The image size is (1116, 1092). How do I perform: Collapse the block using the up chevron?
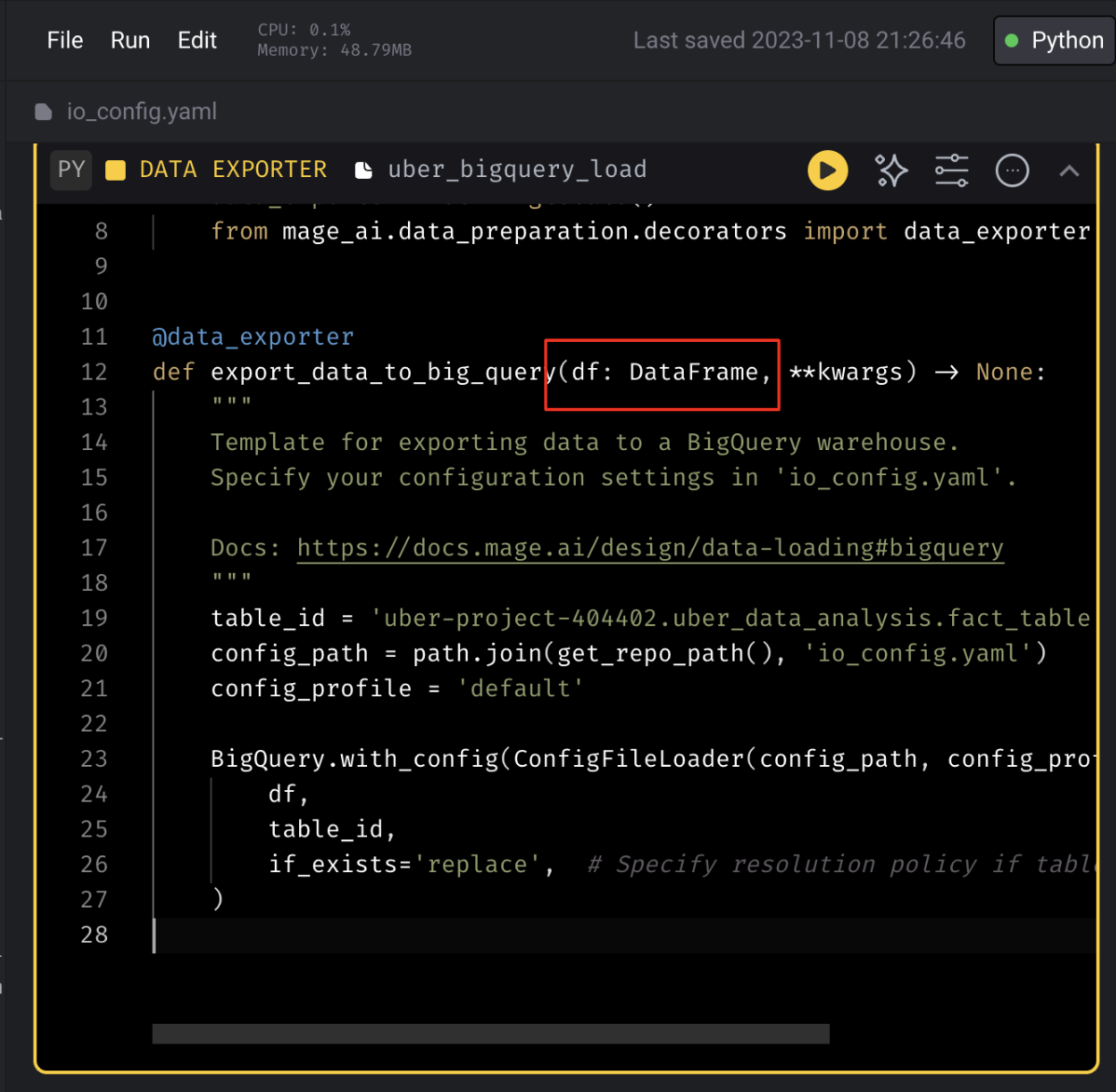coord(1069,171)
